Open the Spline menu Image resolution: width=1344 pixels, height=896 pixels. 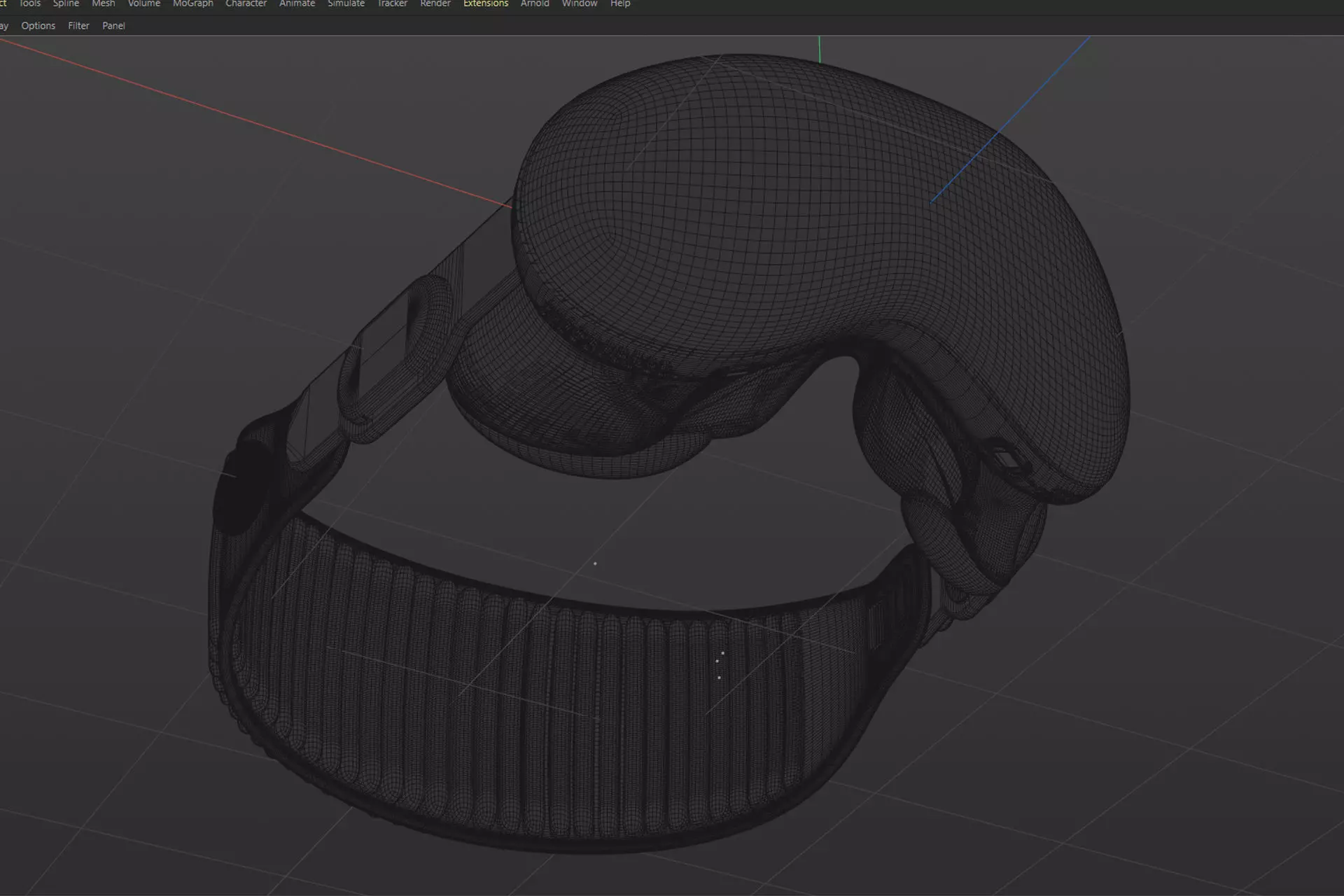point(66,3)
